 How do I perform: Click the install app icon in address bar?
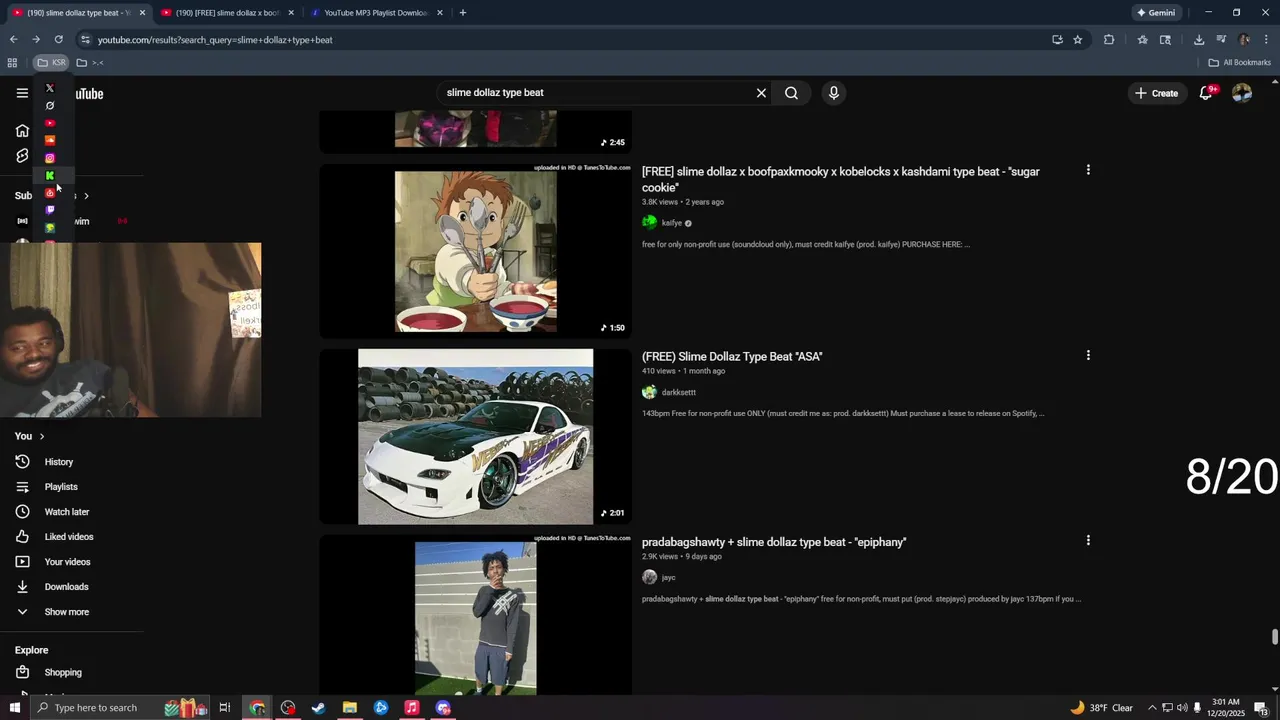tap(1057, 40)
